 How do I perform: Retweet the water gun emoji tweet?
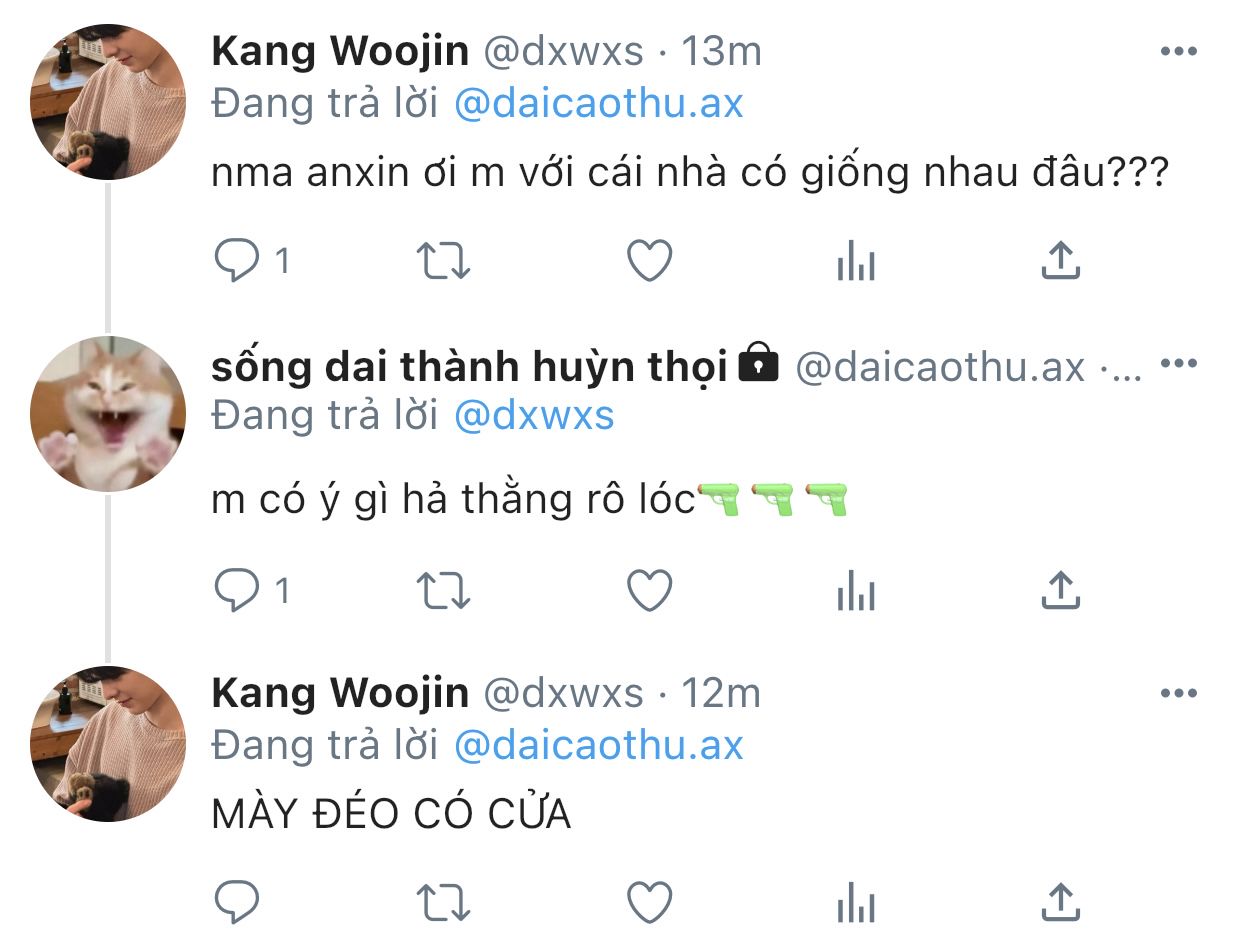tap(443, 591)
